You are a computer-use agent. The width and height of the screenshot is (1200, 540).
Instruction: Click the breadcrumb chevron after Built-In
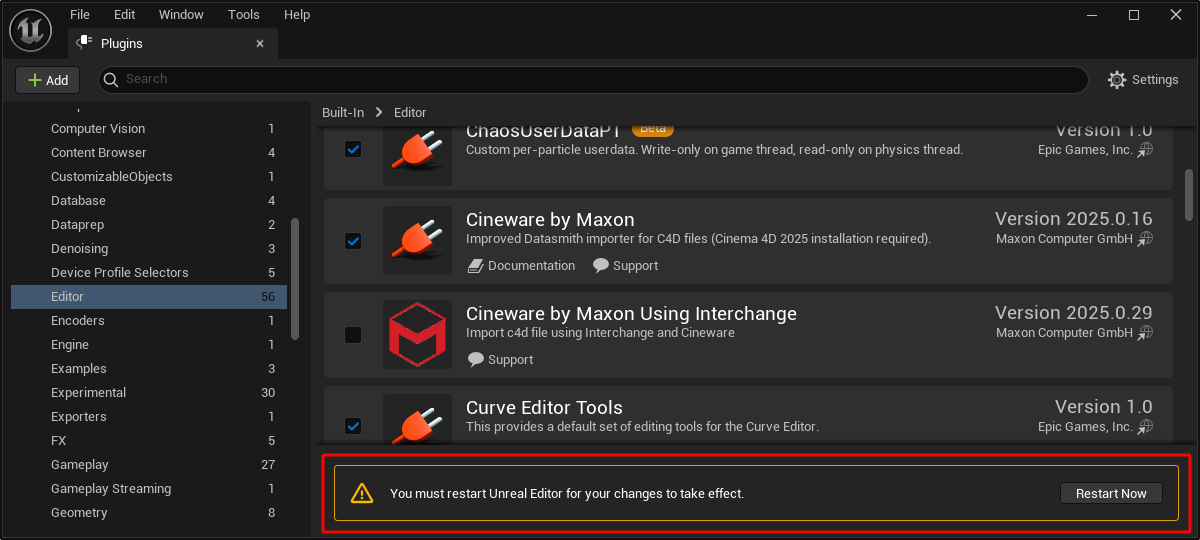[x=379, y=113]
